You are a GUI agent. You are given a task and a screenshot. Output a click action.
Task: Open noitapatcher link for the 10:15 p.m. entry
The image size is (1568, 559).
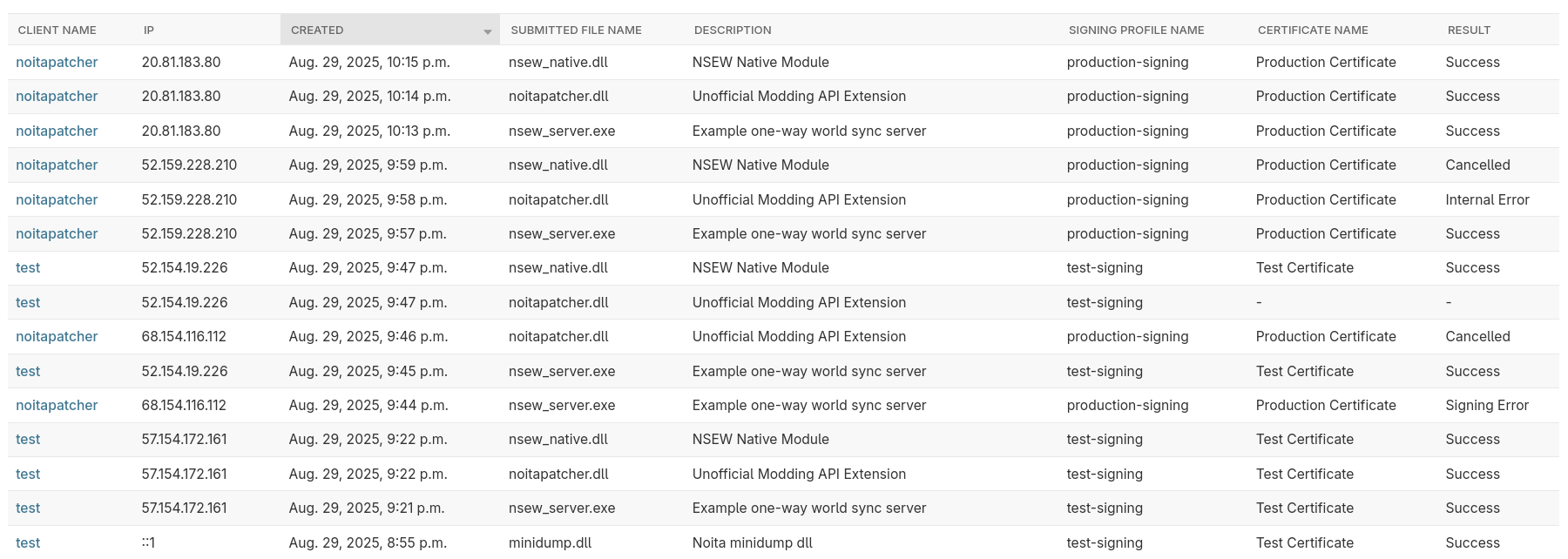tap(57, 63)
